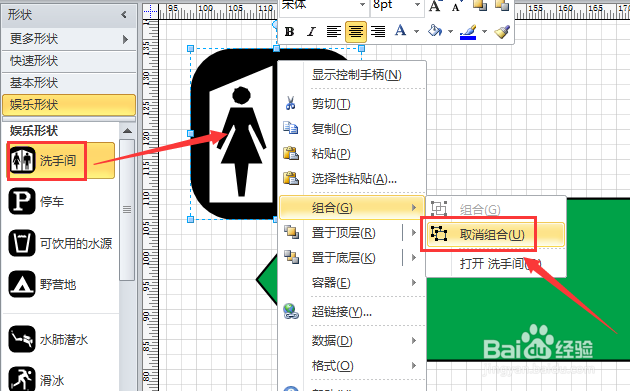Expand 更多形状 more shapes menu
630x391 pixels.
coord(69,39)
